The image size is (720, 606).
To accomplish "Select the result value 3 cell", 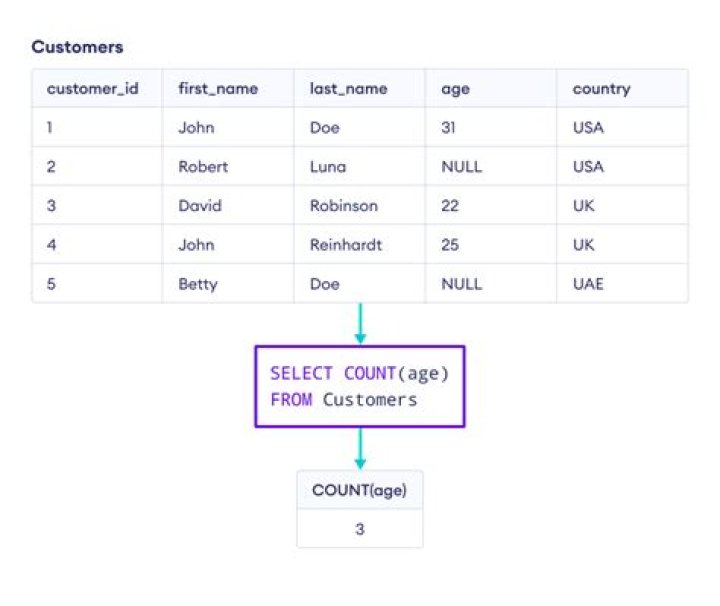I will [x=359, y=529].
